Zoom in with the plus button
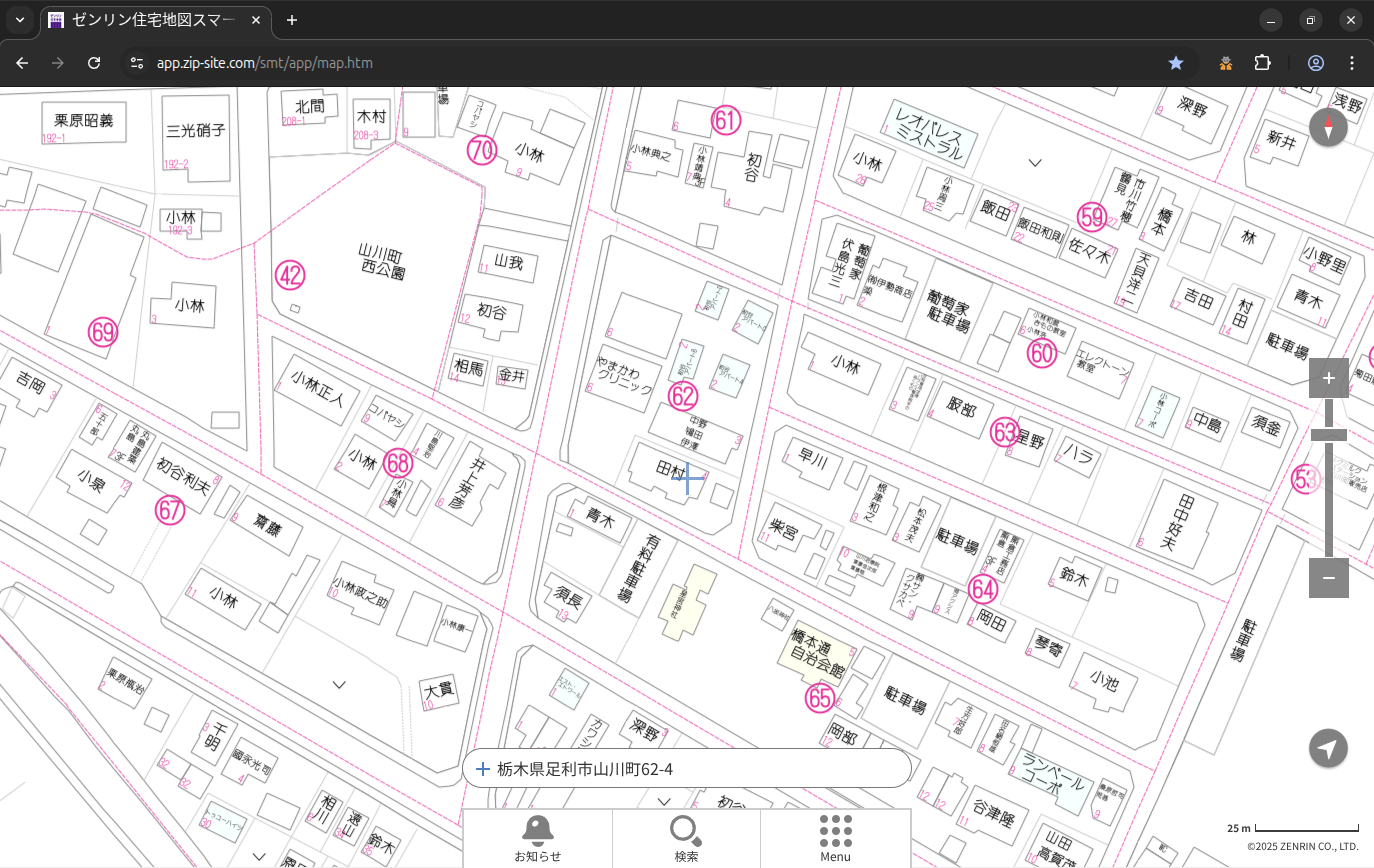This screenshot has height=868, width=1374. pyautogui.click(x=1328, y=378)
